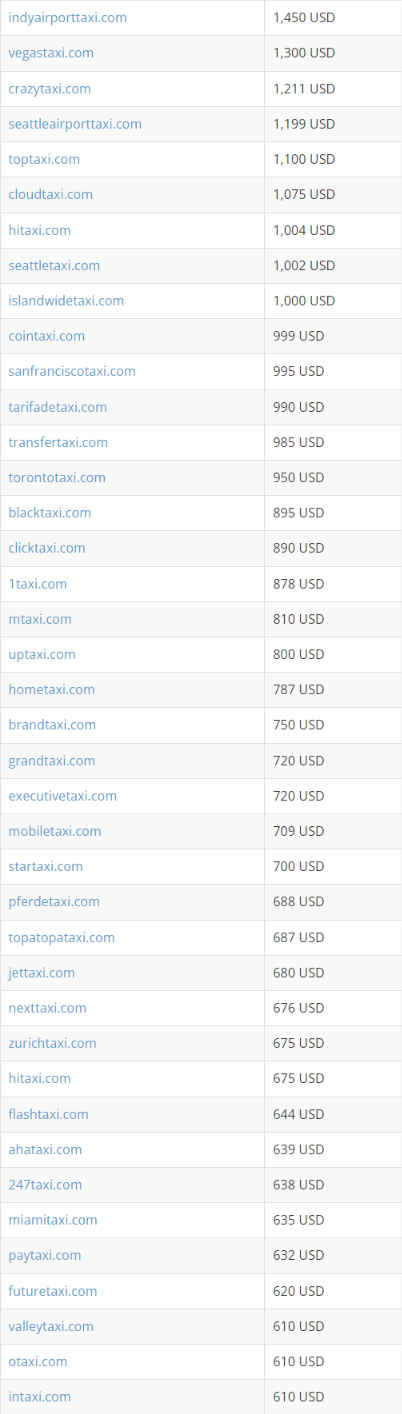Open islandwidetaxi.com link
The image size is (402, 1414).
pyautogui.click(x=66, y=300)
